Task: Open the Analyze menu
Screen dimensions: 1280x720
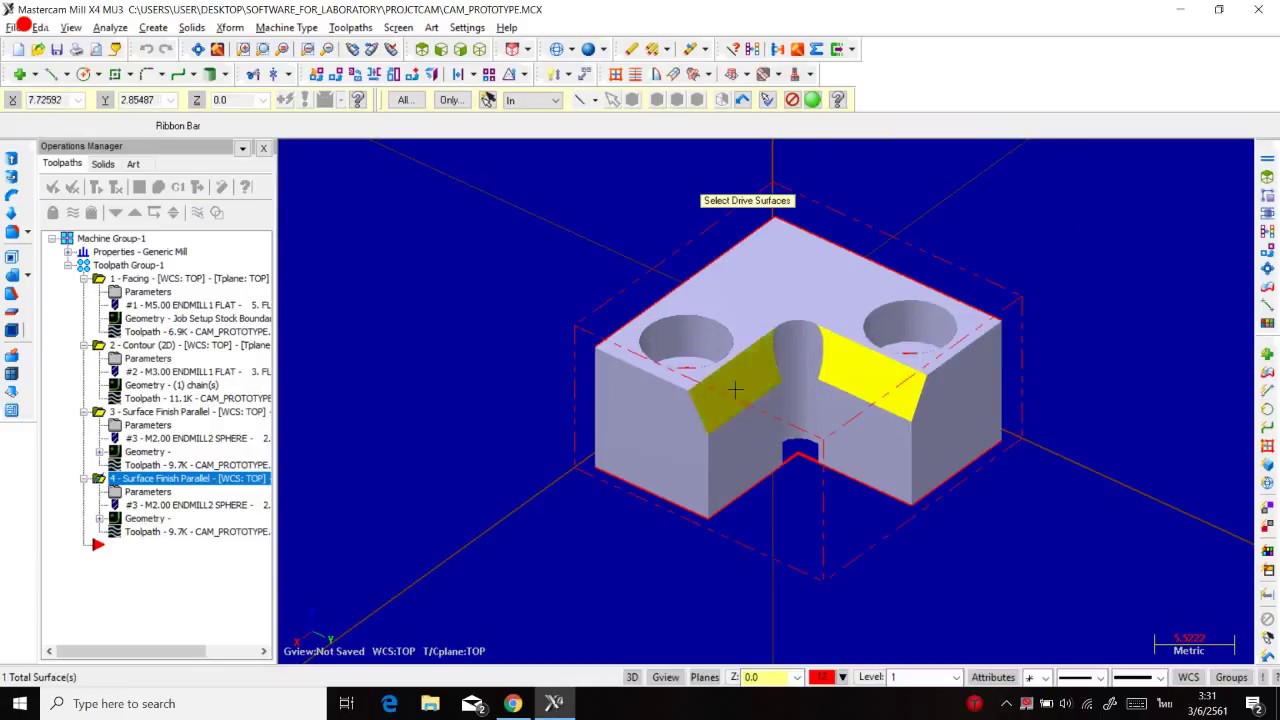Action: point(110,27)
